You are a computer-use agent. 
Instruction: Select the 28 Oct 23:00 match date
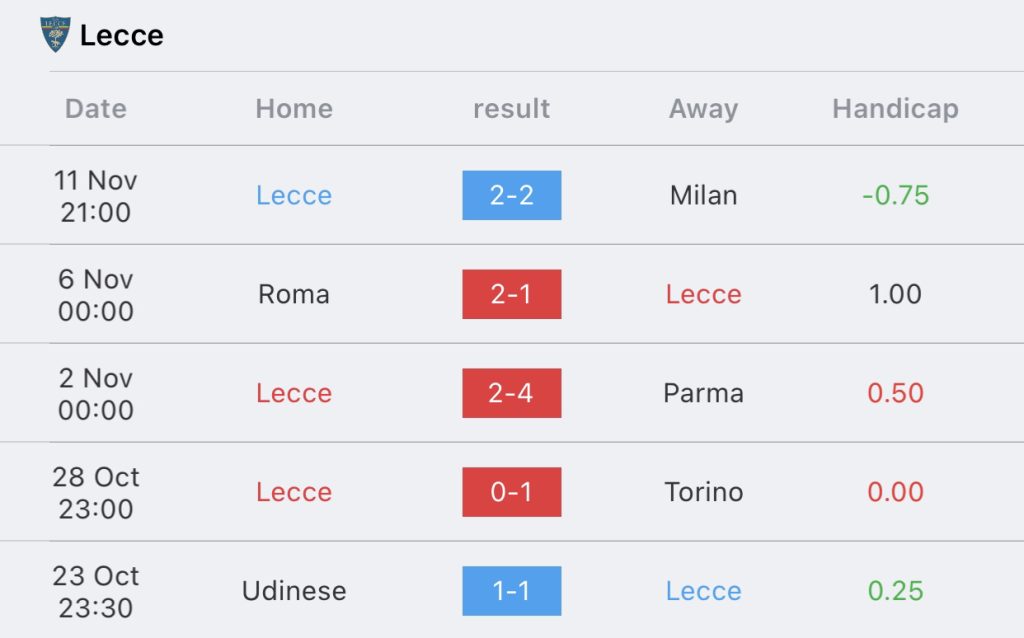(x=95, y=492)
